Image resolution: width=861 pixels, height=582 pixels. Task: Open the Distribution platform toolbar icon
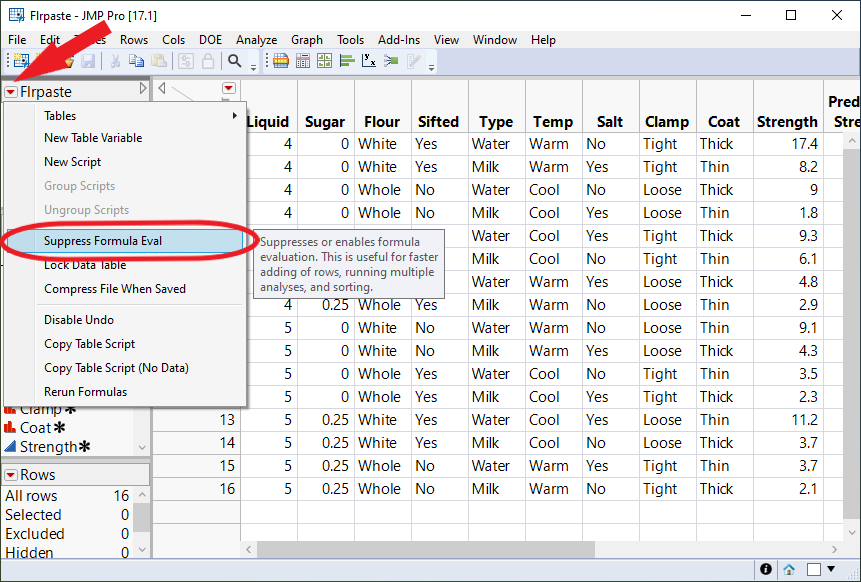(347, 61)
